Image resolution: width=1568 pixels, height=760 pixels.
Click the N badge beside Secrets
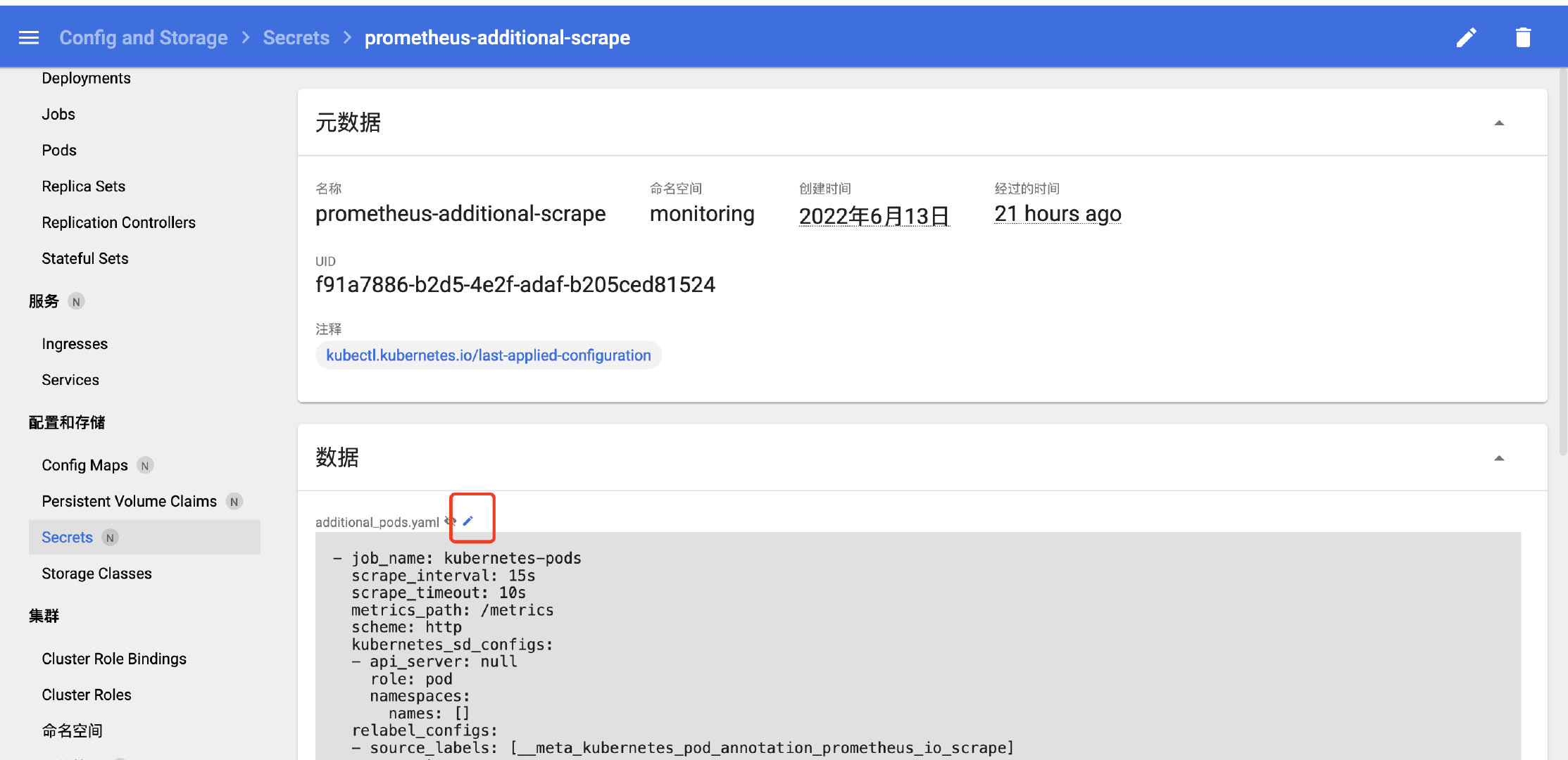click(110, 538)
